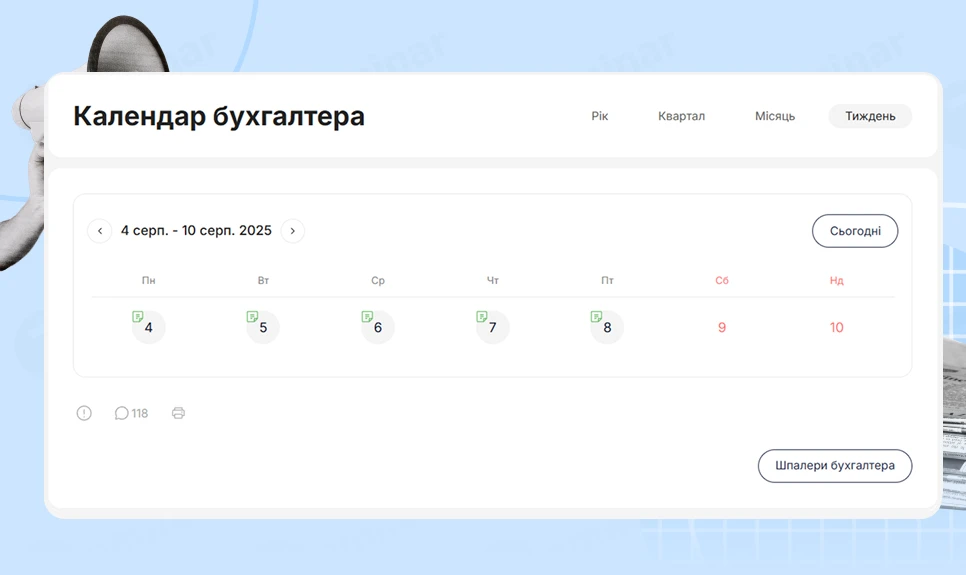This screenshot has height=575, width=966.
Task: Click the Календар бухгалтера heading
Action: tap(219, 116)
